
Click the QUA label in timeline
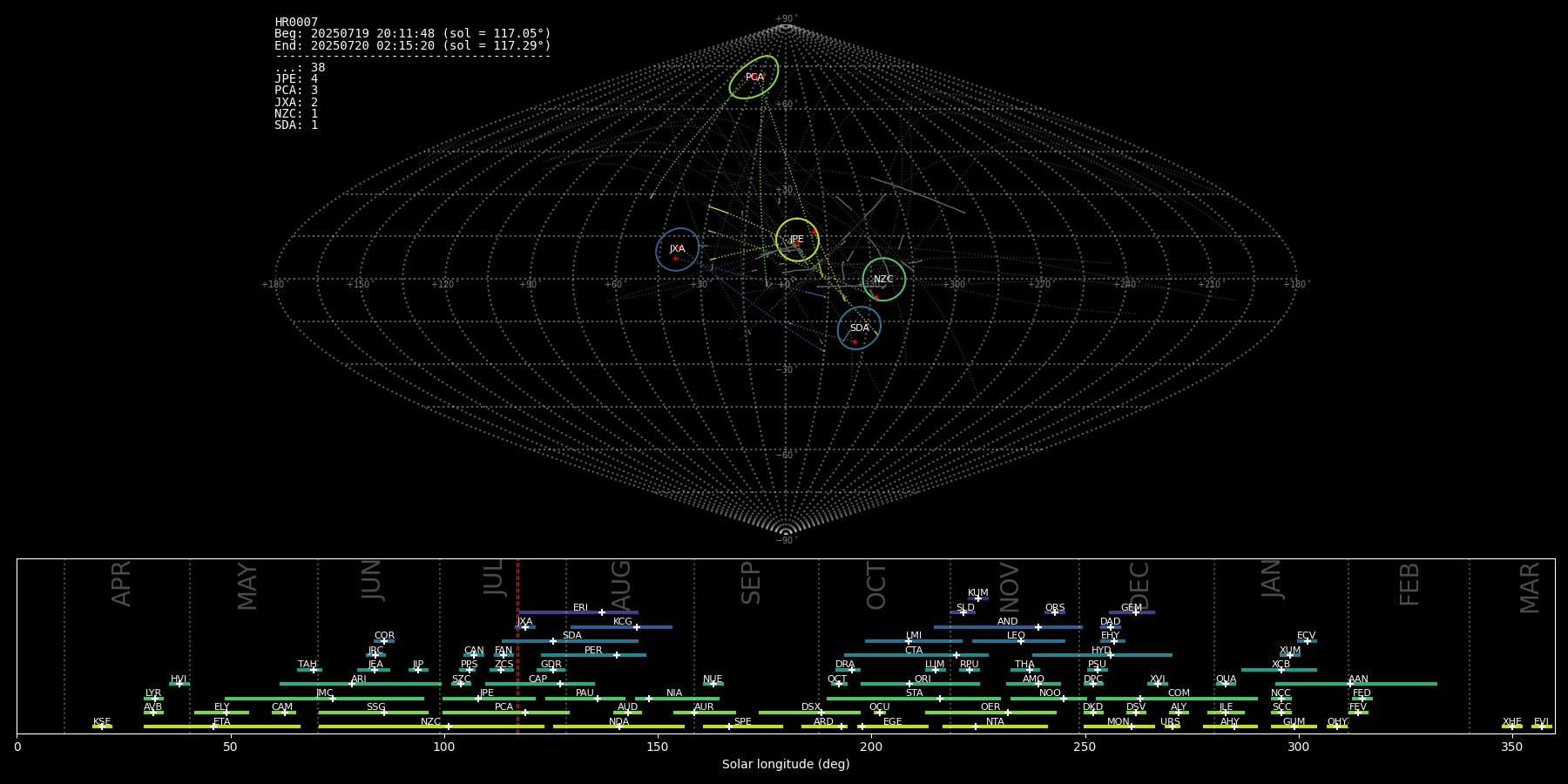click(x=1227, y=679)
